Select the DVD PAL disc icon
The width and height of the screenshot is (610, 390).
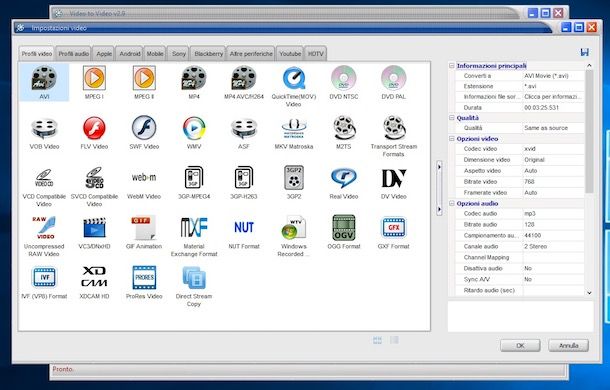tap(393, 78)
